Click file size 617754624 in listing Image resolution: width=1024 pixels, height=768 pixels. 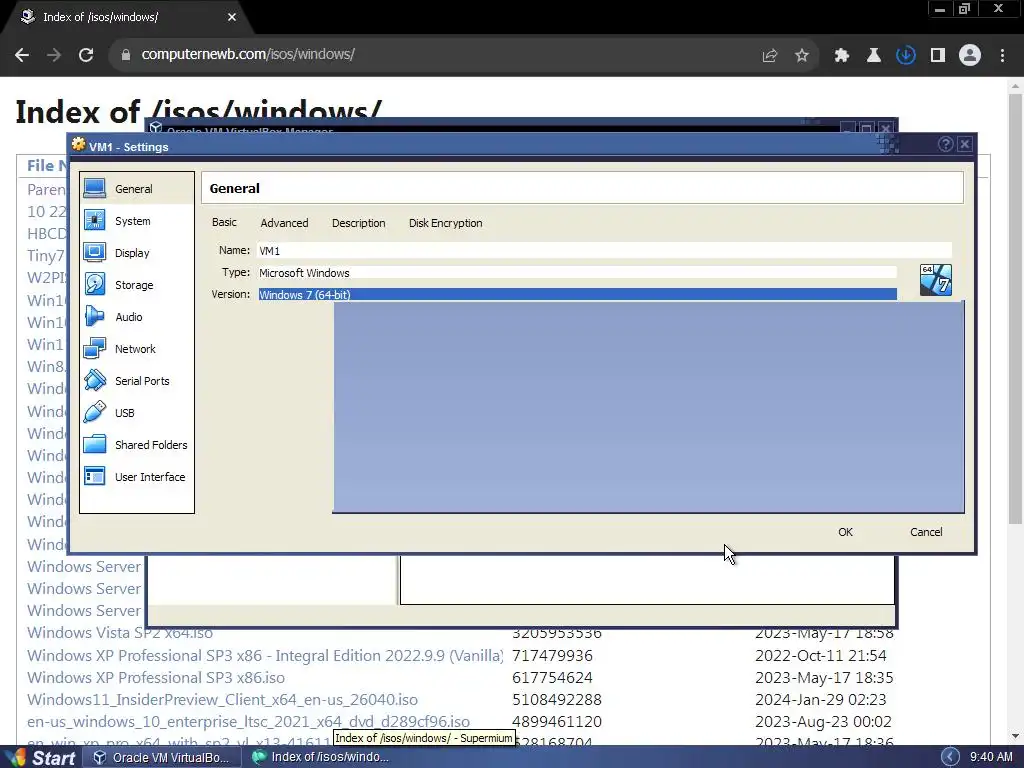[x=552, y=678]
